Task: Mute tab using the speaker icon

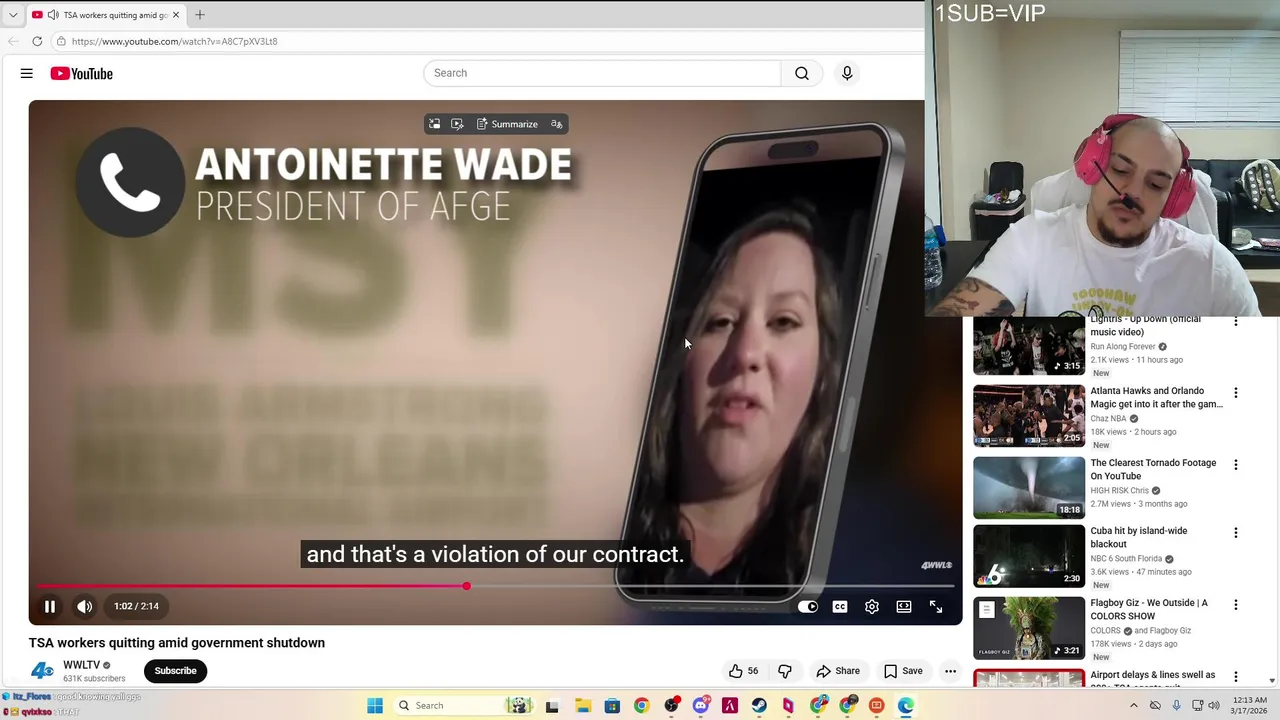Action: click(x=53, y=15)
